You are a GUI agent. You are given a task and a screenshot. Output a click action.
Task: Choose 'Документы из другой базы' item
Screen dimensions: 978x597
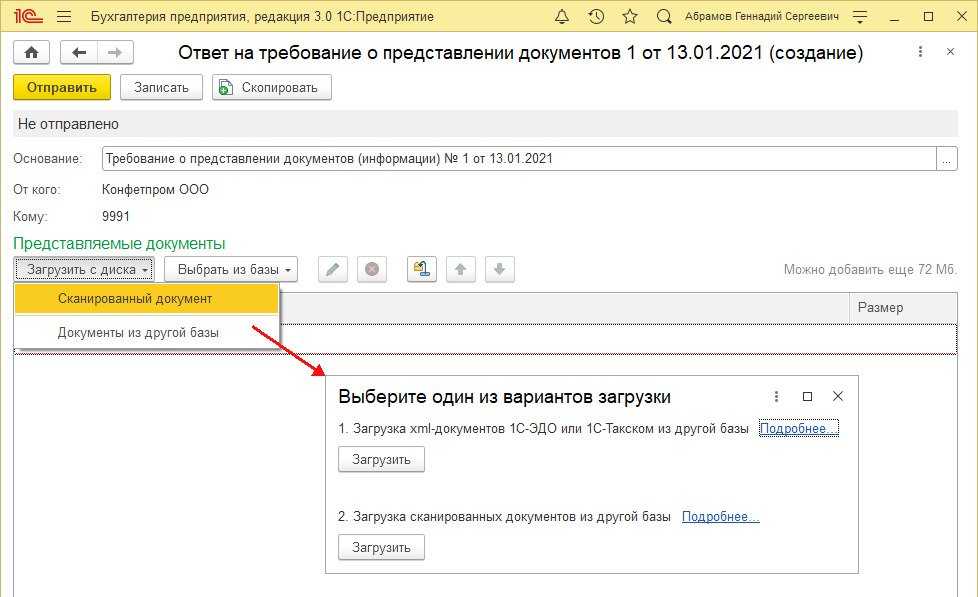[138, 332]
